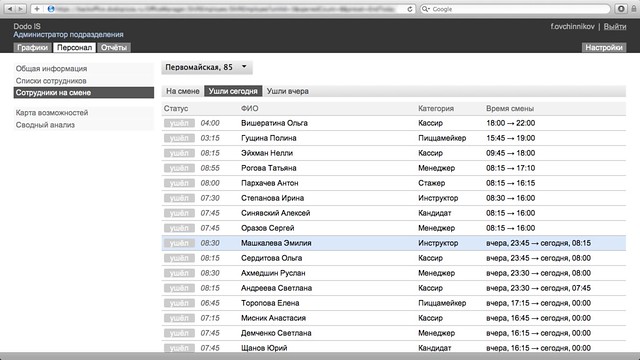Click shift time 18:00 → 22:00
640x360 pixels.
510,123
